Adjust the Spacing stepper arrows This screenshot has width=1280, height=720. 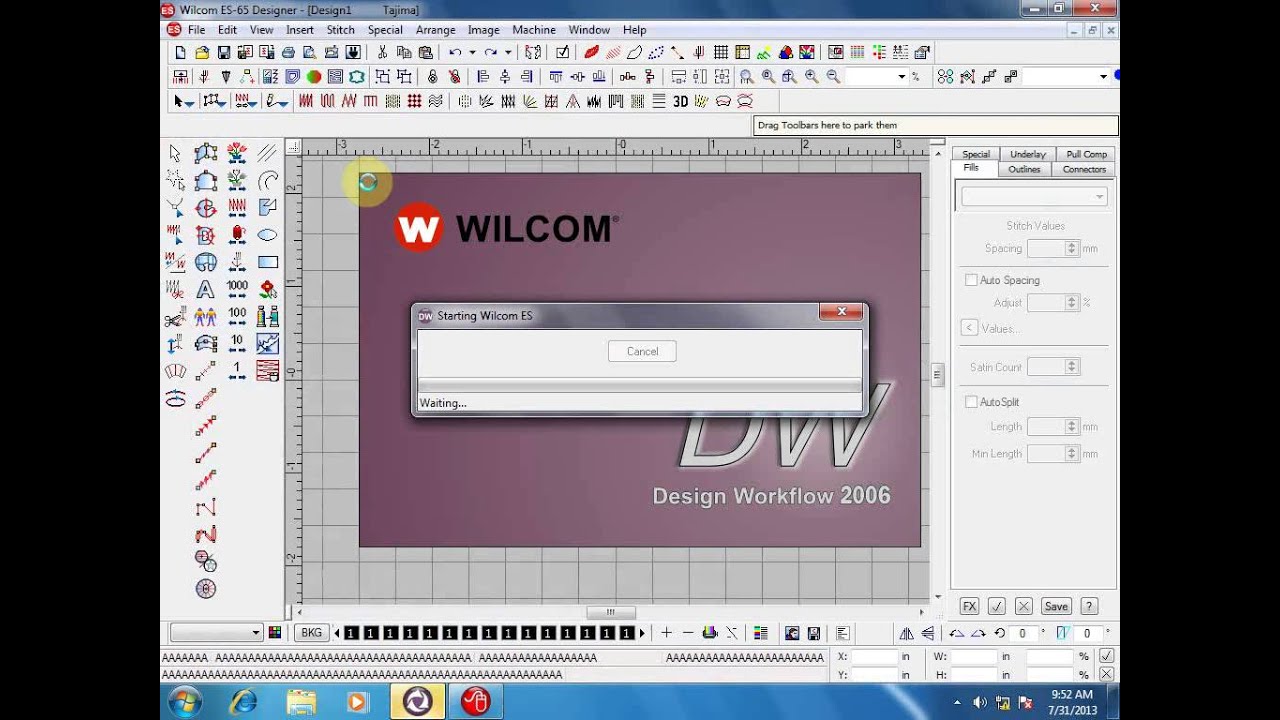1072,249
